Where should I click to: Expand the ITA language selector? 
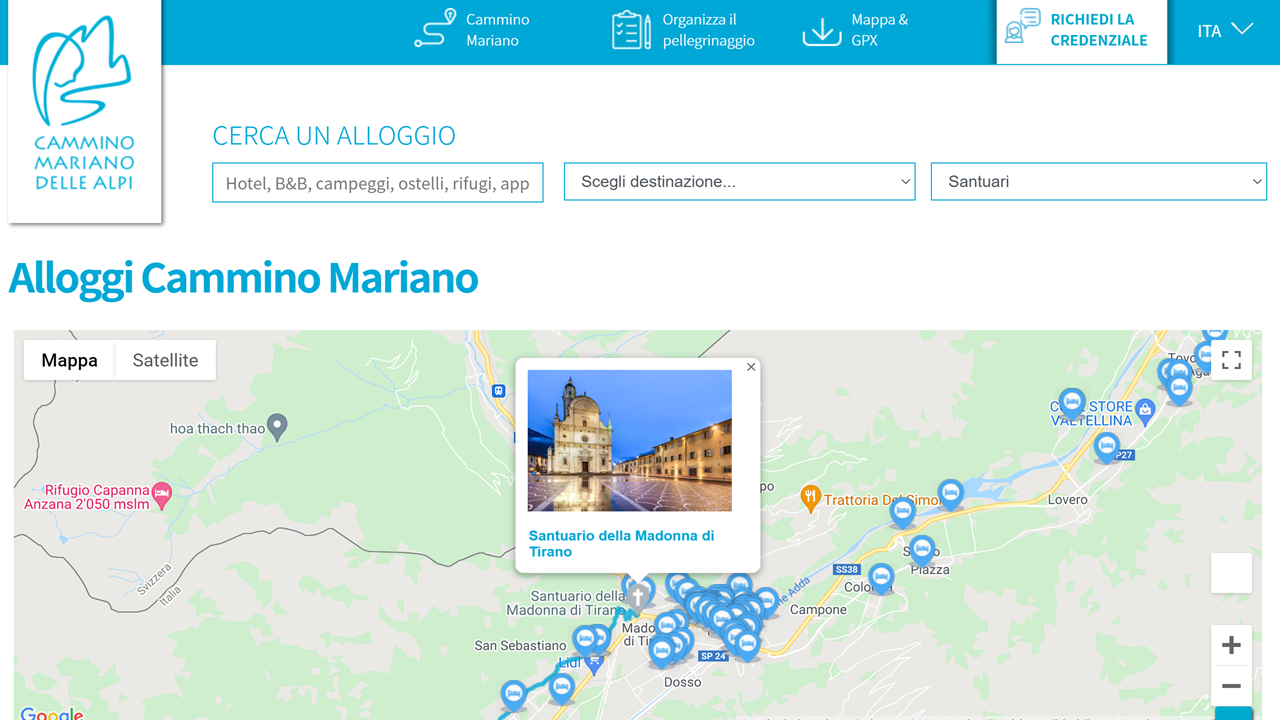1224,30
